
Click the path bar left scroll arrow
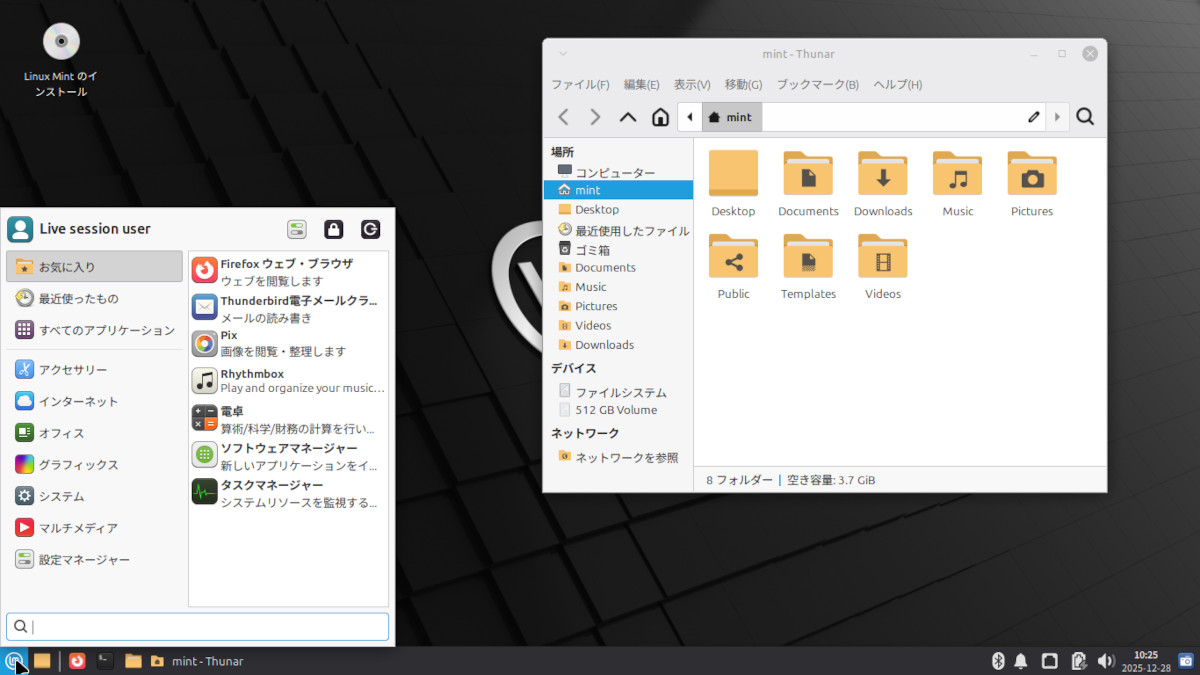[x=689, y=117]
